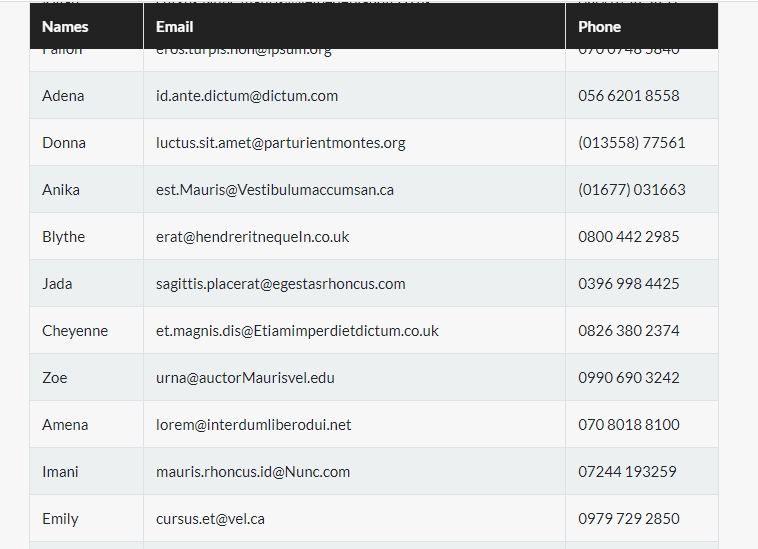Click sagittis.placerat@egestasrhoncus.com email
This screenshot has height=549, width=758.
[280, 284]
